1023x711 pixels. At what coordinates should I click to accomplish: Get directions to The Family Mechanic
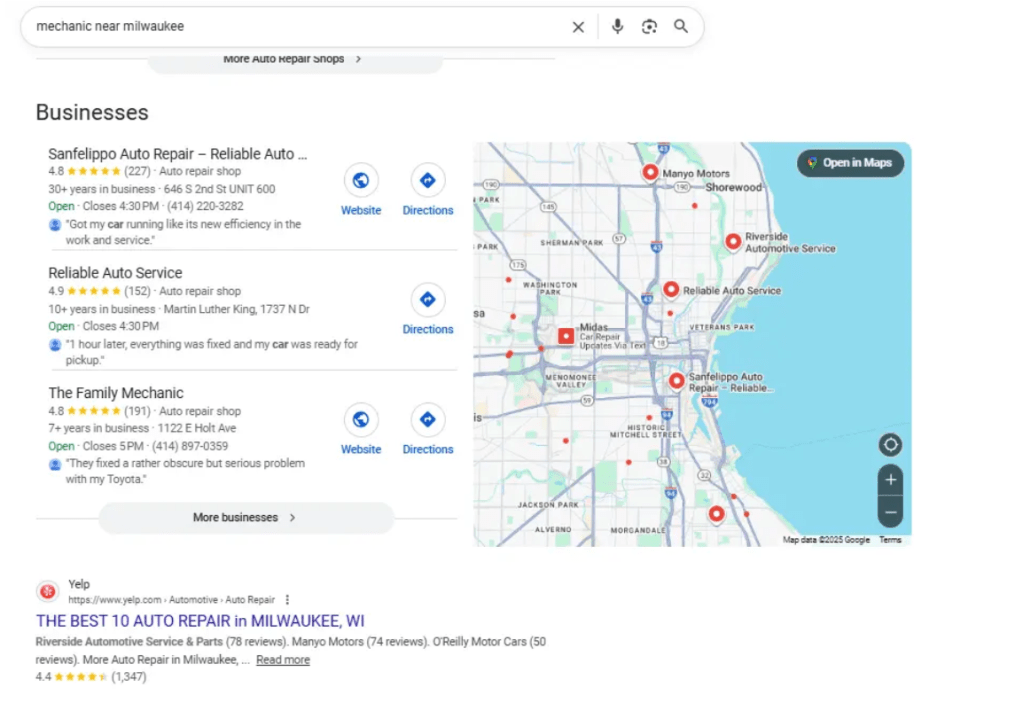[x=427, y=420]
